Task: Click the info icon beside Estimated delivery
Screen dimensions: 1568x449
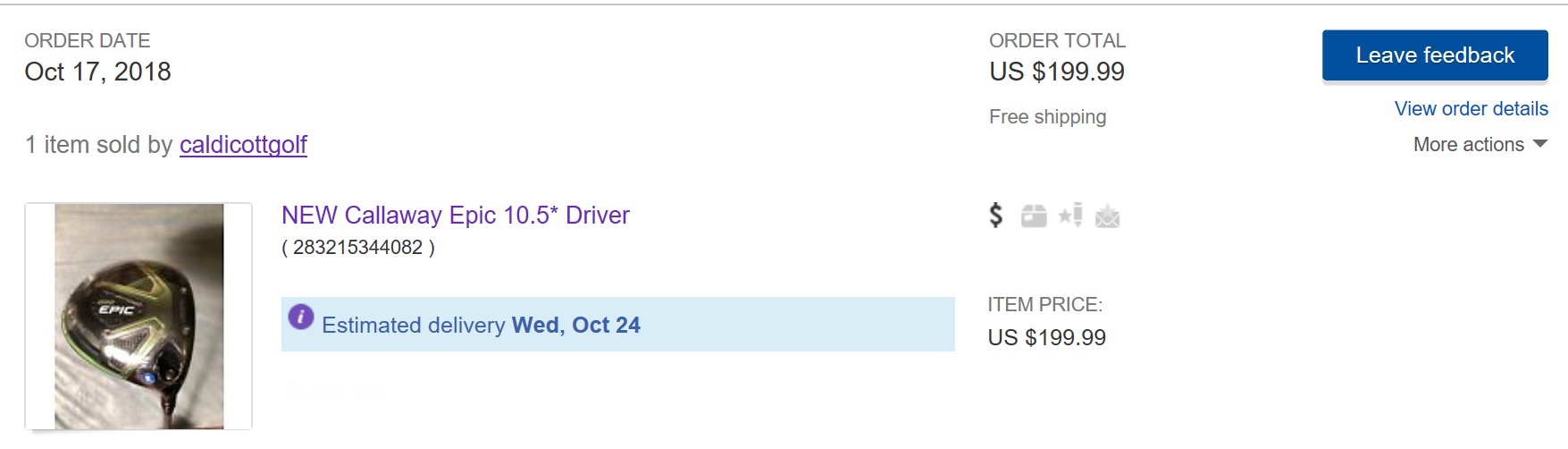Action: point(301,317)
